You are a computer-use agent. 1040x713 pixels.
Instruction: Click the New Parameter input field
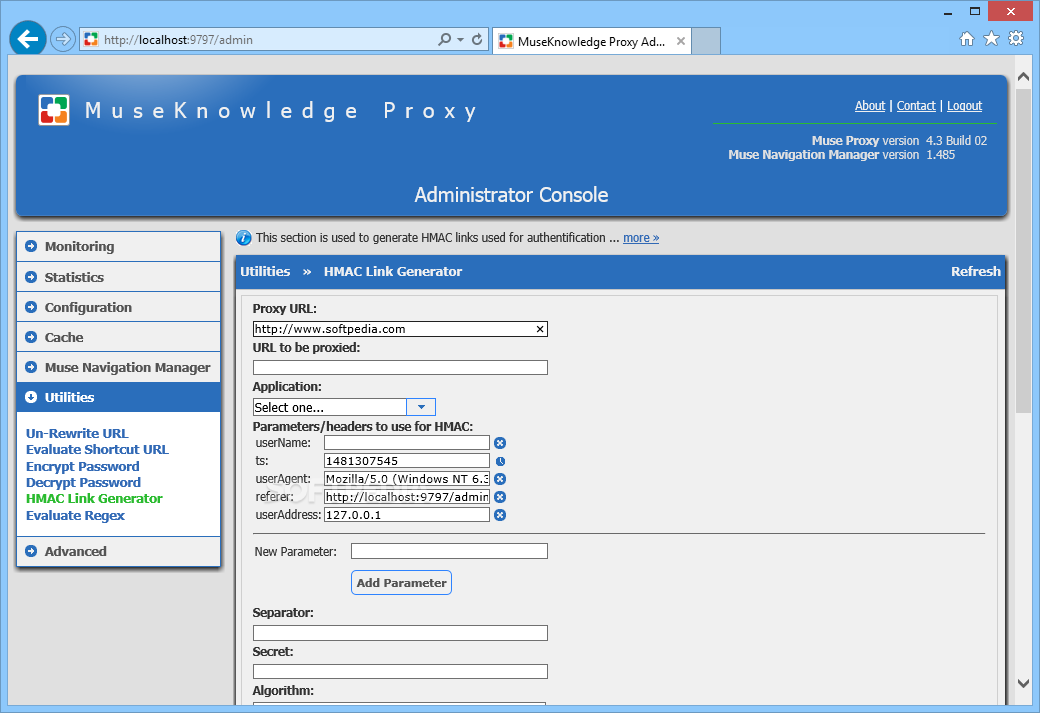449,551
